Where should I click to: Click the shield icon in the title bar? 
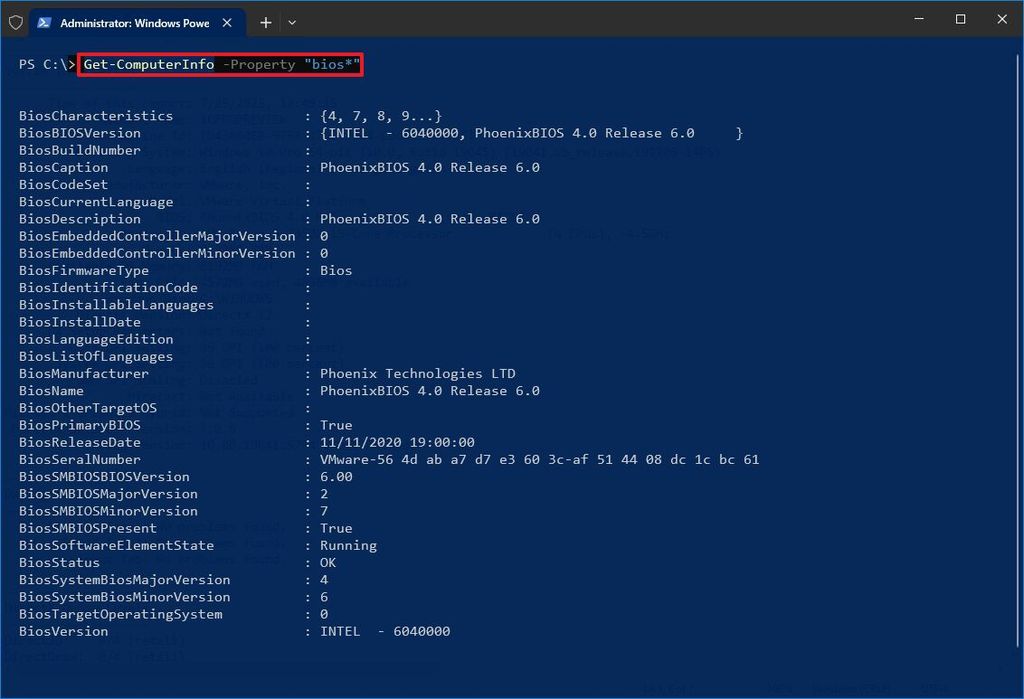click(x=16, y=21)
